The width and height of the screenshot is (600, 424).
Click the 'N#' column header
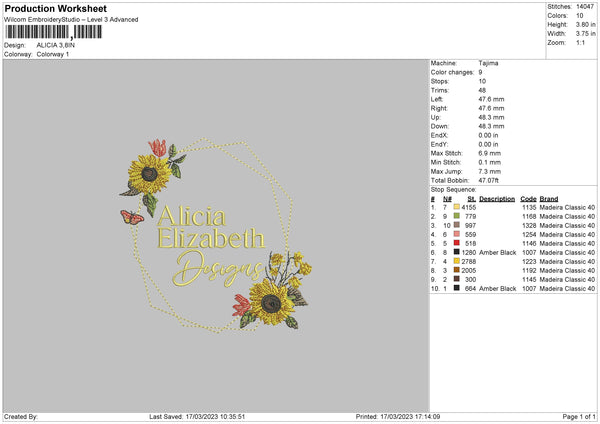[x=447, y=199]
